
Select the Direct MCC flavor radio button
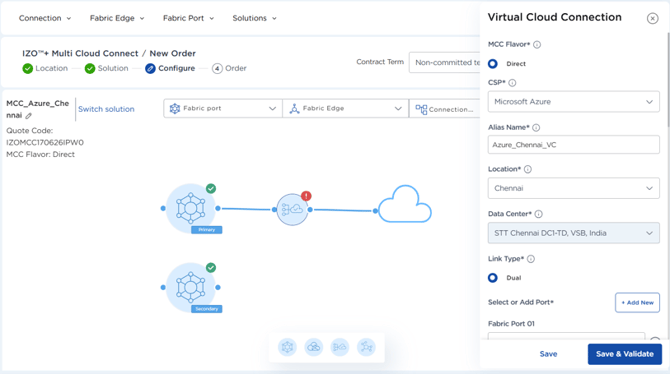click(493, 64)
